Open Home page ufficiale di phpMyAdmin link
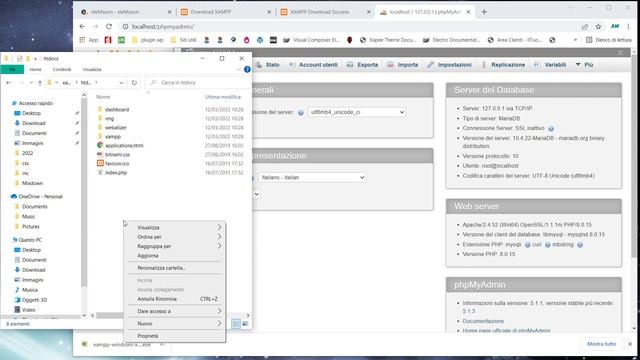 click(x=506, y=331)
